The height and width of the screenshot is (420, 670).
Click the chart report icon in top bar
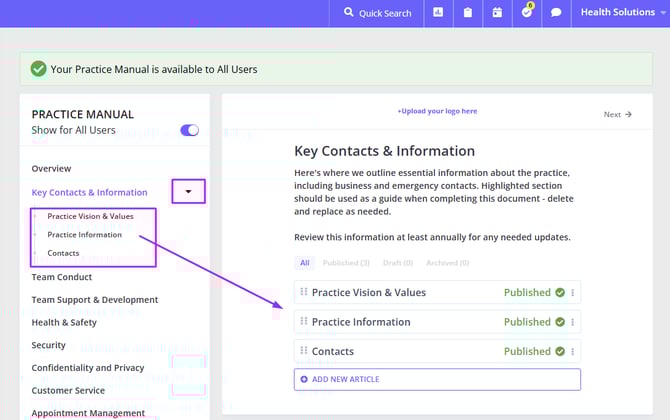pyautogui.click(x=438, y=13)
